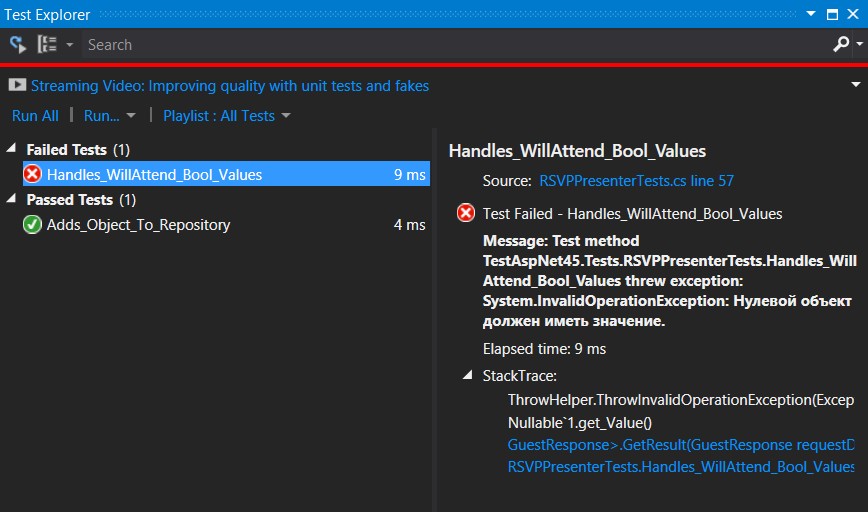Open Playlist : All Tests dropdown

point(226,116)
